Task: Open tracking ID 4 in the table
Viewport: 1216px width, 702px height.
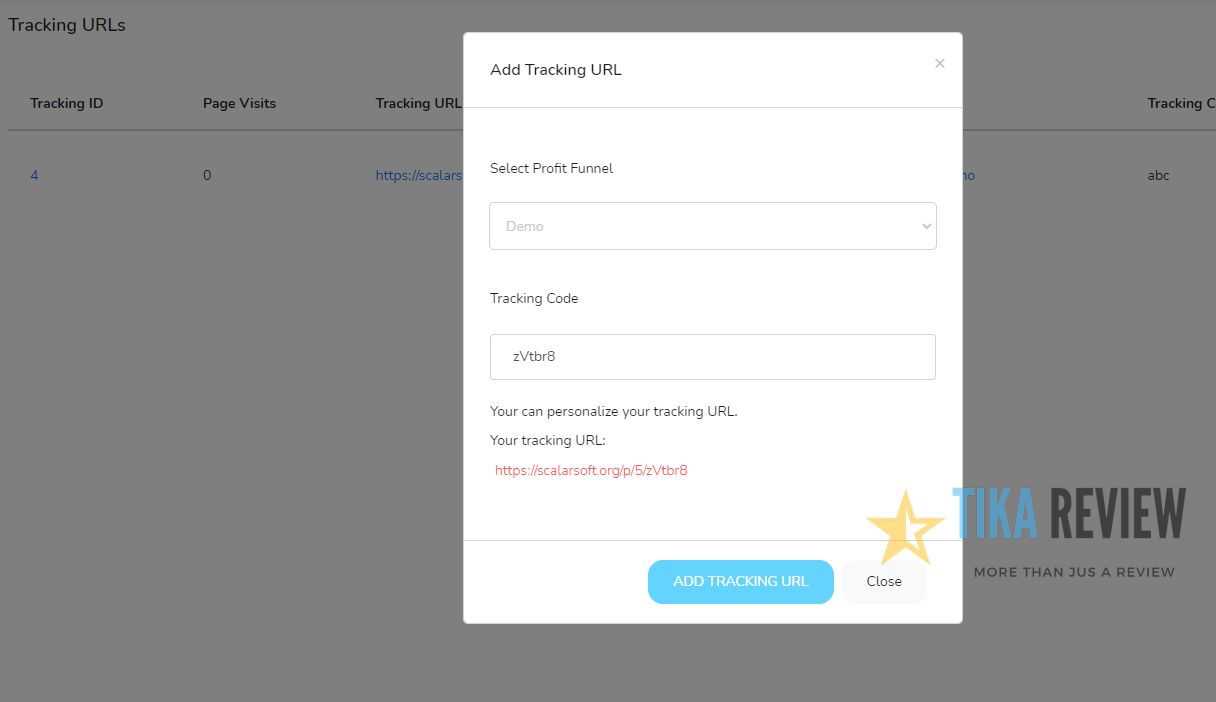Action: (33, 175)
